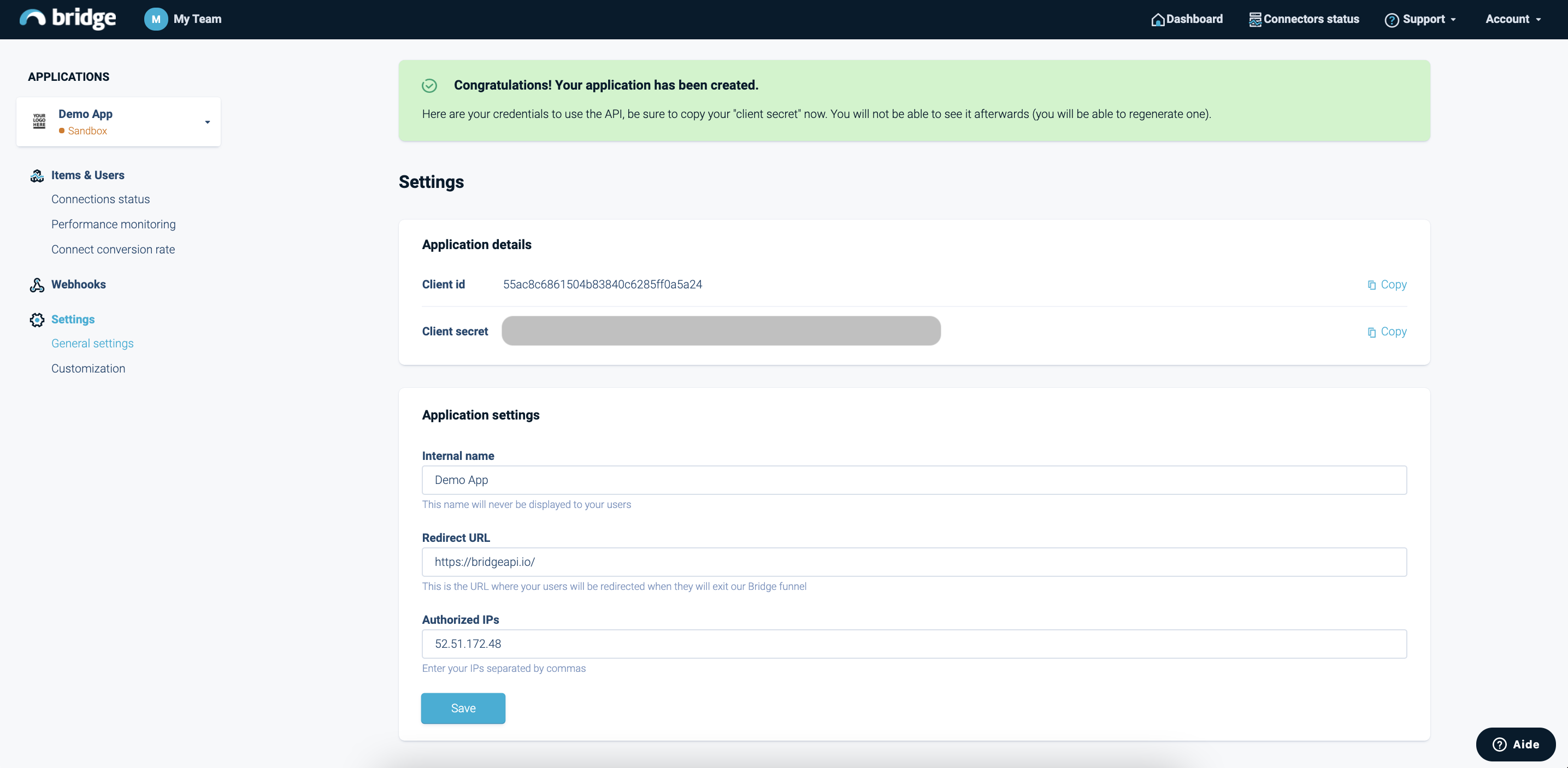
Task: Copy the Client secret value
Action: pos(1387,332)
